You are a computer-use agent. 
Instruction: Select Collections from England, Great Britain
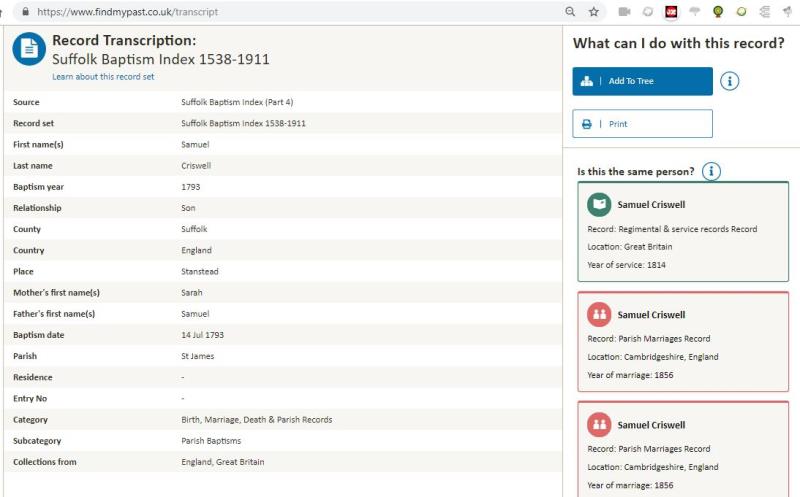point(222,462)
